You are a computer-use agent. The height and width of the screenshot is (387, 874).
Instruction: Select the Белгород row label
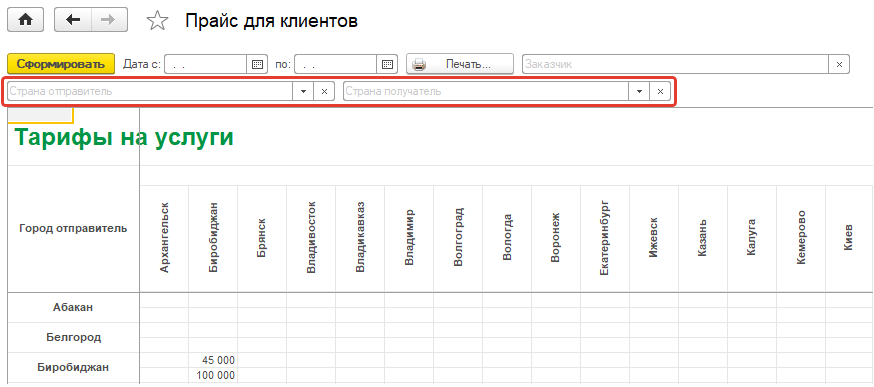[73, 337]
